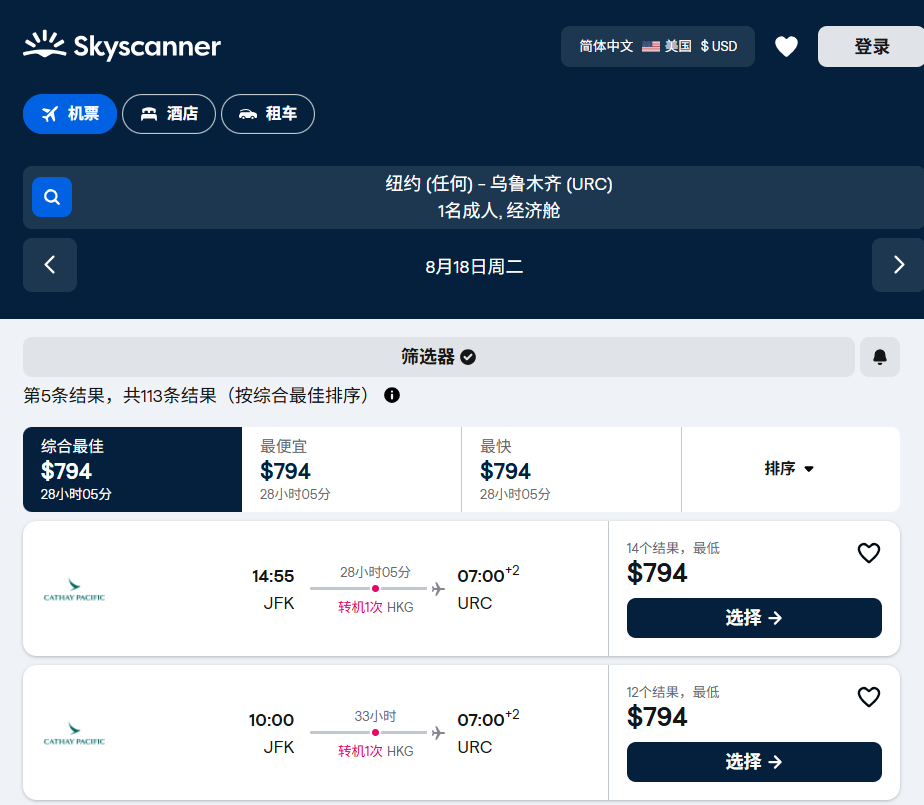Switch to the 酒店 hotels tab
The height and width of the screenshot is (805, 924).
click(x=169, y=114)
